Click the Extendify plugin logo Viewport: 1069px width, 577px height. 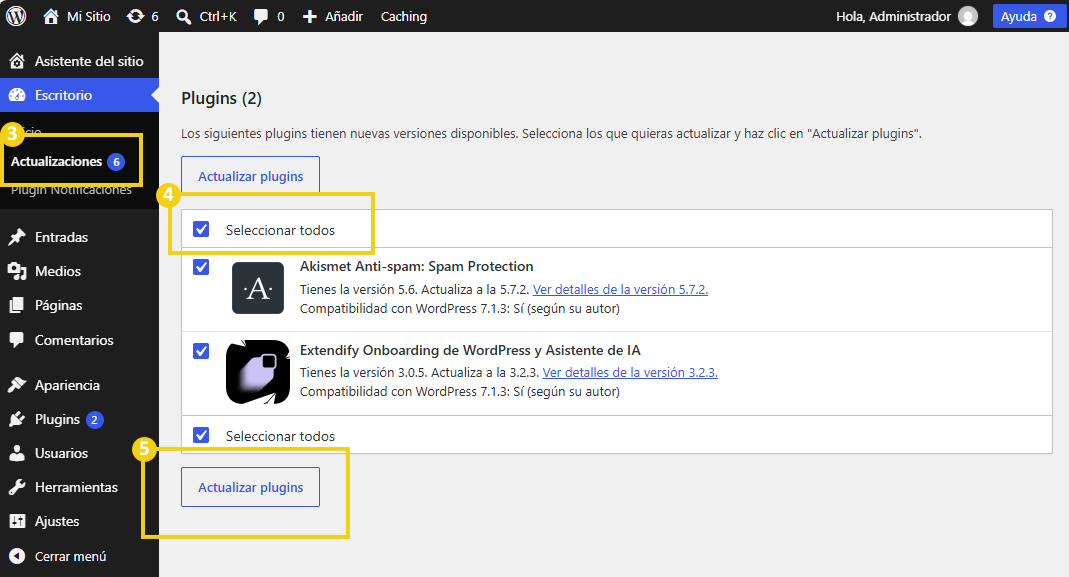(x=258, y=372)
